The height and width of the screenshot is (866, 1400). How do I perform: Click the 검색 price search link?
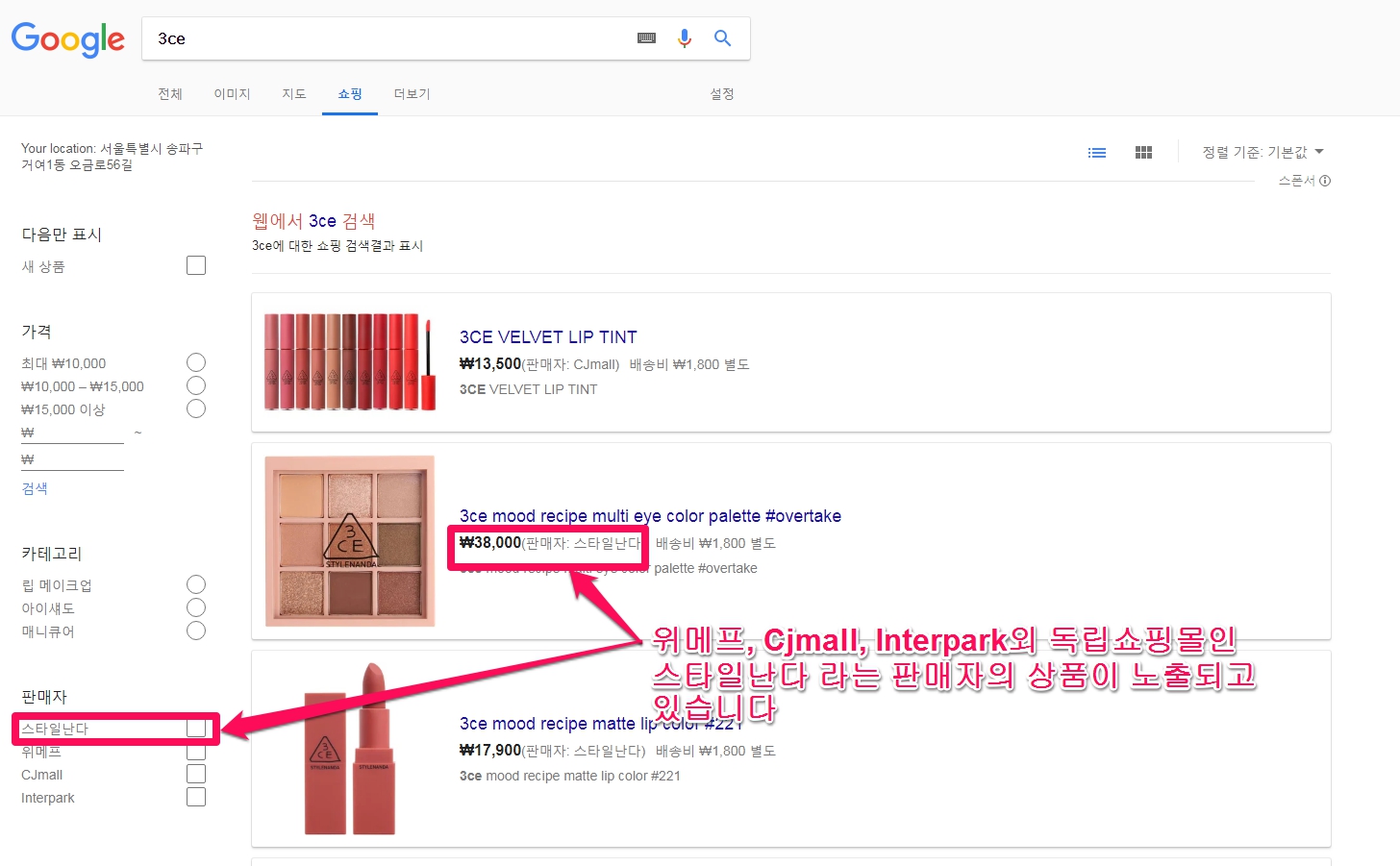(35, 488)
